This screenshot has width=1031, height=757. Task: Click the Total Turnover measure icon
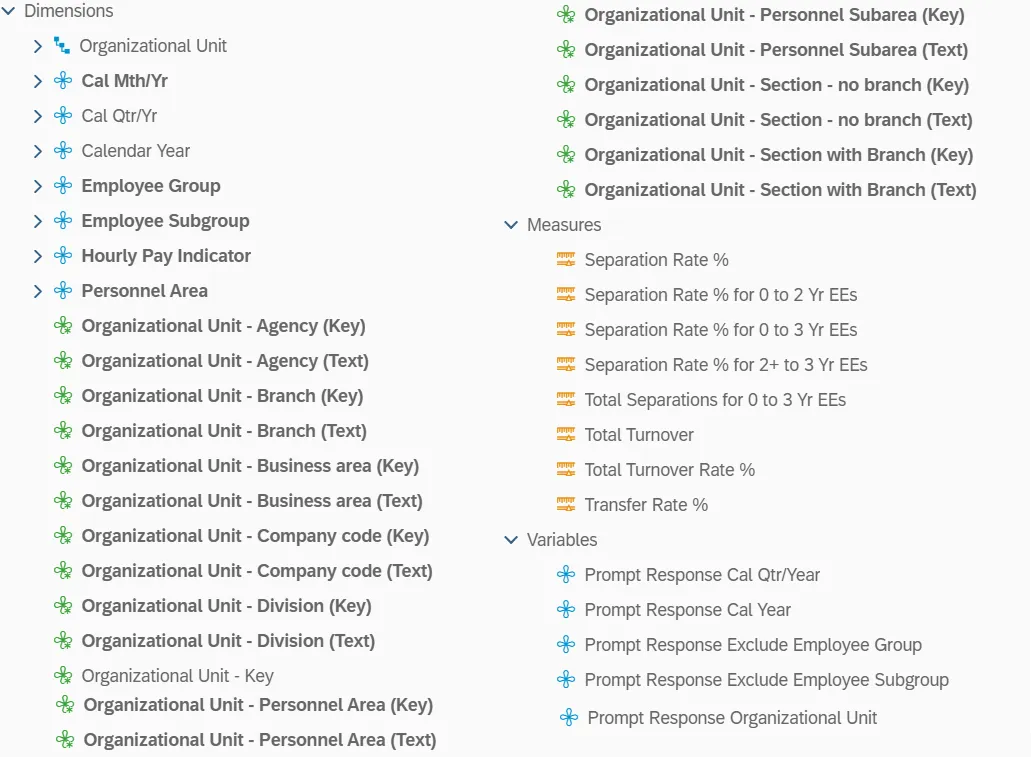(566, 435)
